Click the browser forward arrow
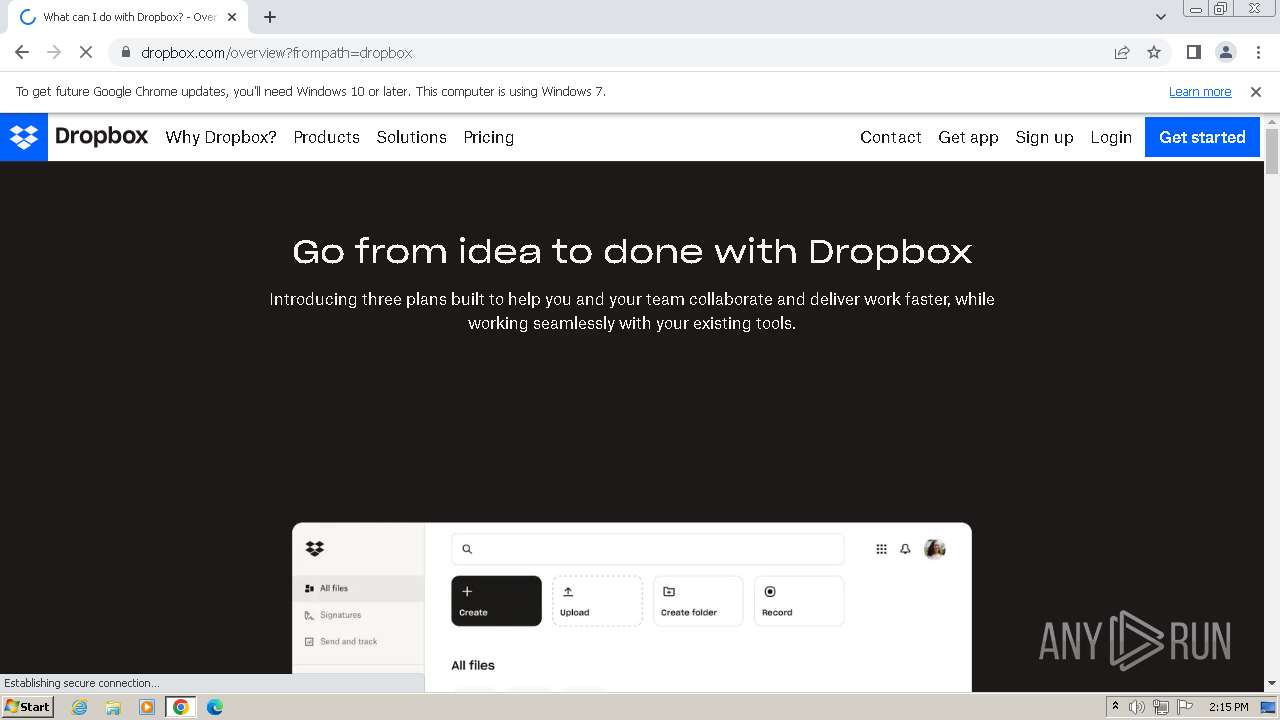The height and width of the screenshot is (720, 1280). (54, 53)
